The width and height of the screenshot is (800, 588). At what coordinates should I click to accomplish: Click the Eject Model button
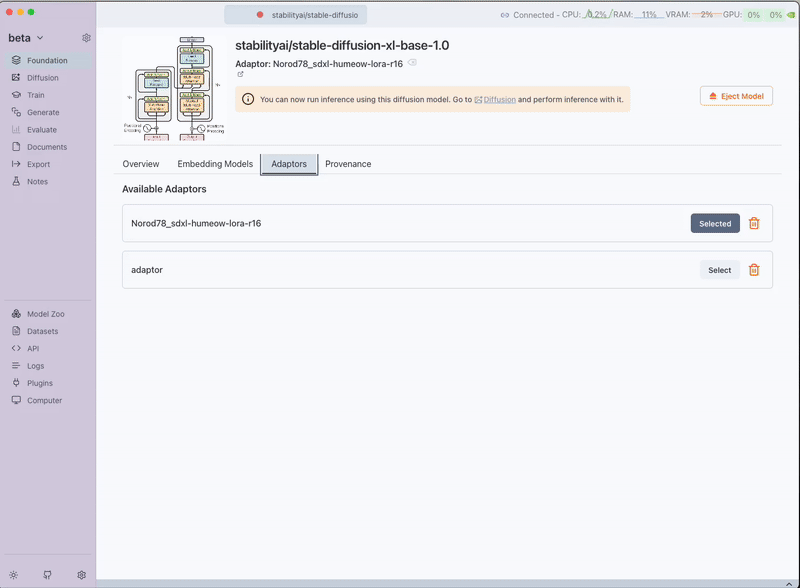point(736,96)
